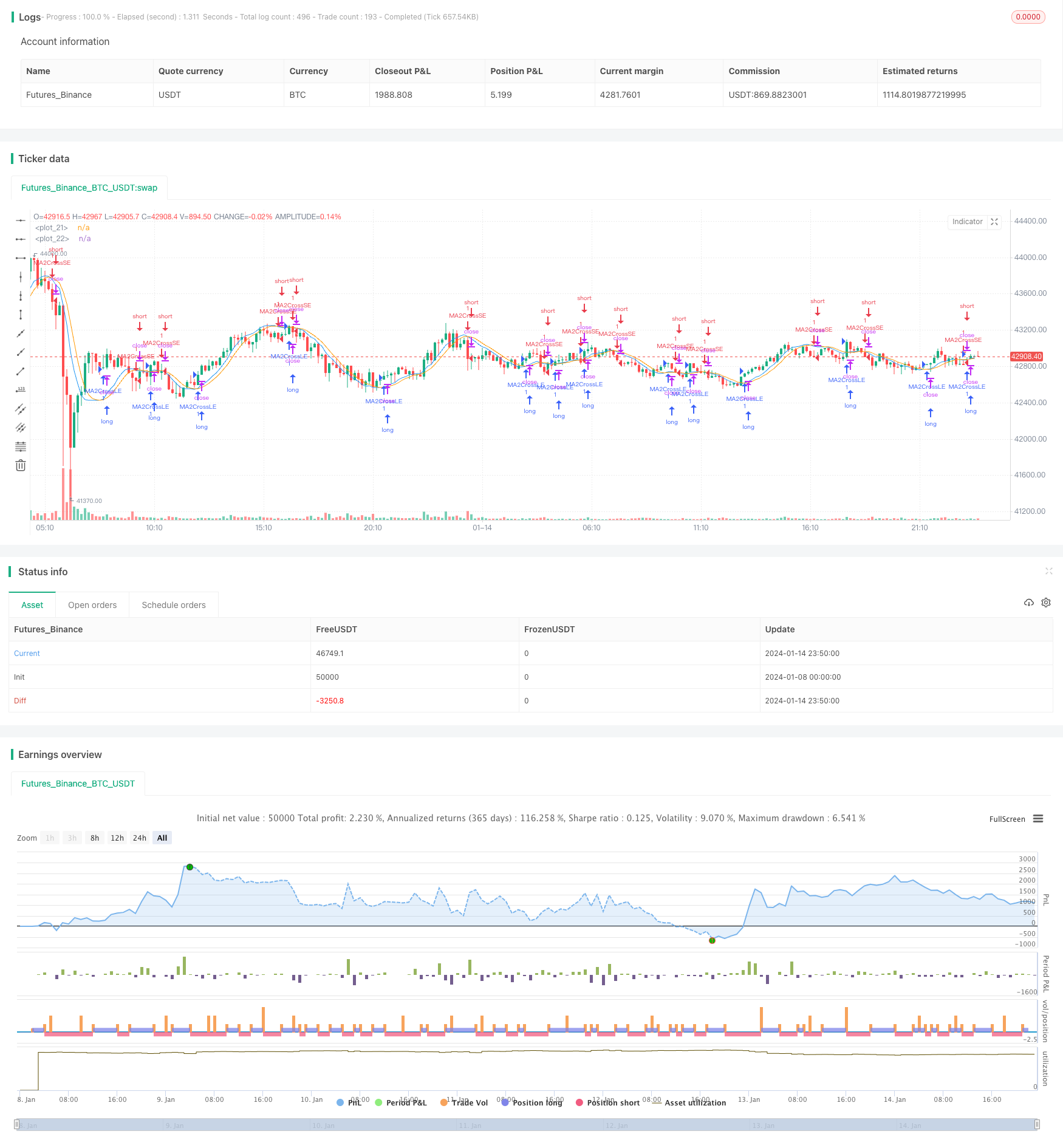Click the trash icon to delete drawings

[x=21, y=466]
